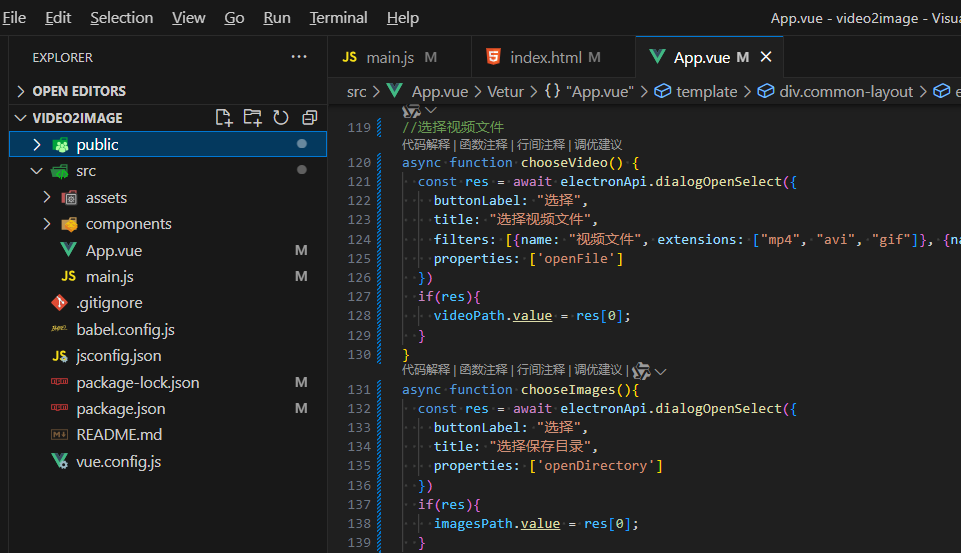961x553 pixels.
Task: Open the Selection menu
Action: (121, 18)
